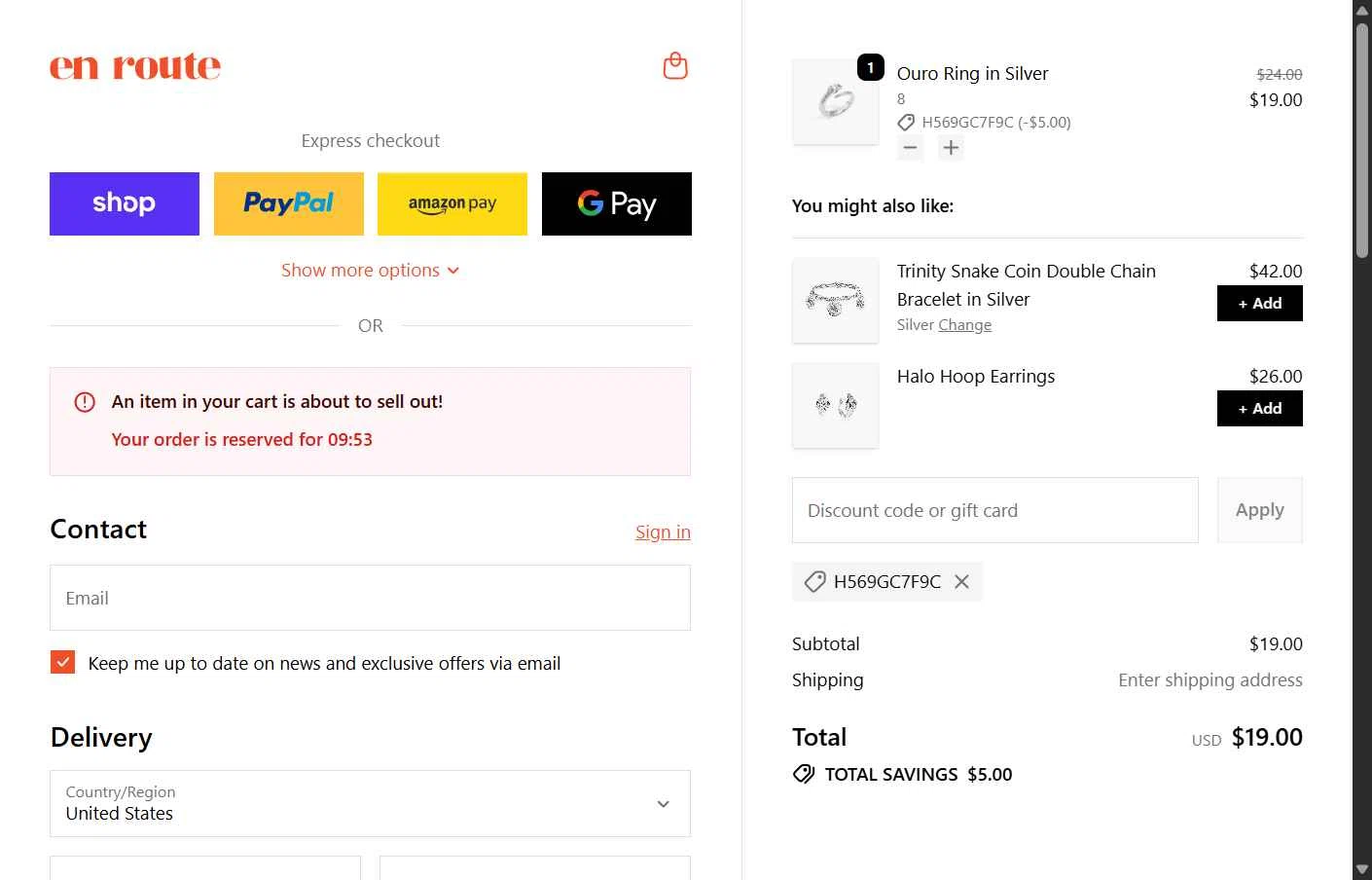
Task: Click the discount tag icon under Ouro Ring
Action: (906, 123)
